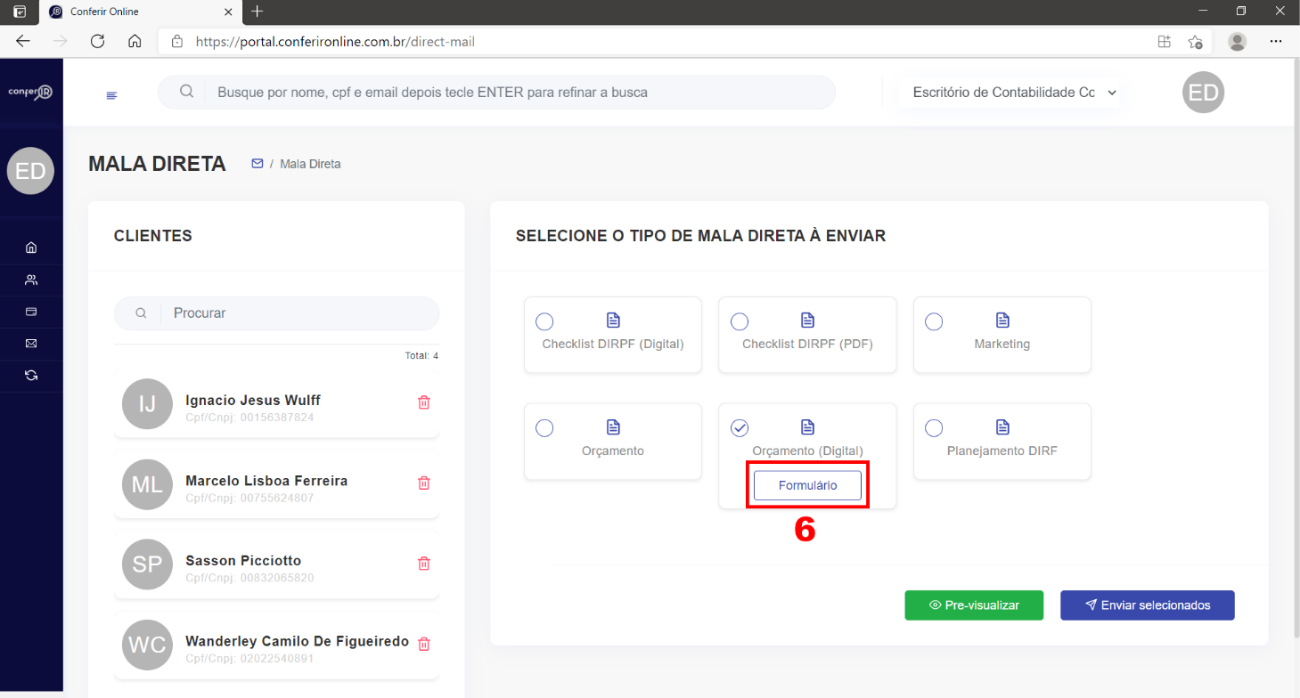1300x698 pixels.
Task: Click the site lock icon in address bar
Action: pos(177,42)
